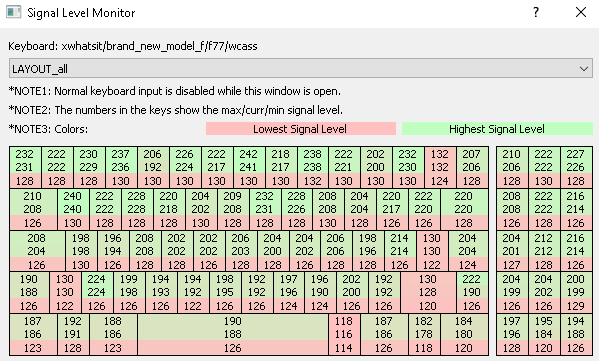Select the key cell showing 118/116/114
Image resolution: width=599 pixels, height=361 pixels.
coord(344,335)
